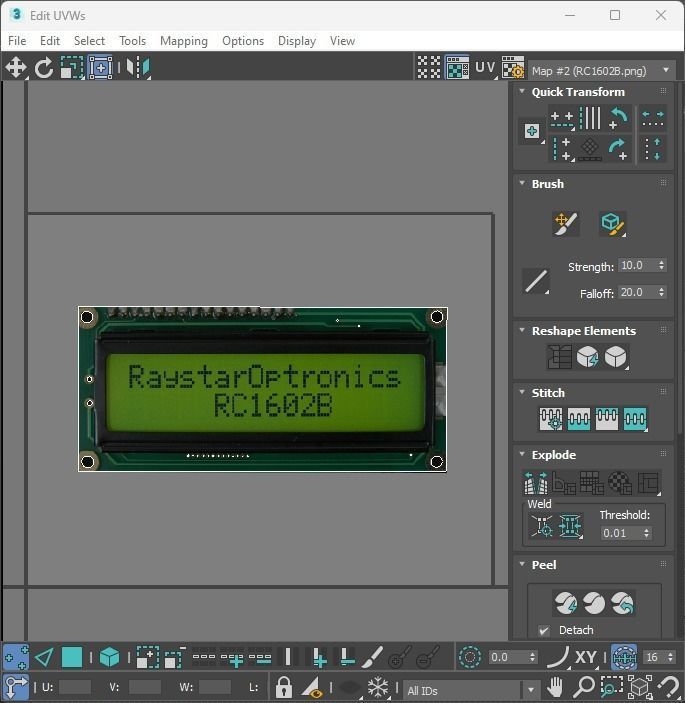Adjust the Weld Threshold spinner
Image resolution: width=685 pixels, height=703 pixels.
click(646, 533)
